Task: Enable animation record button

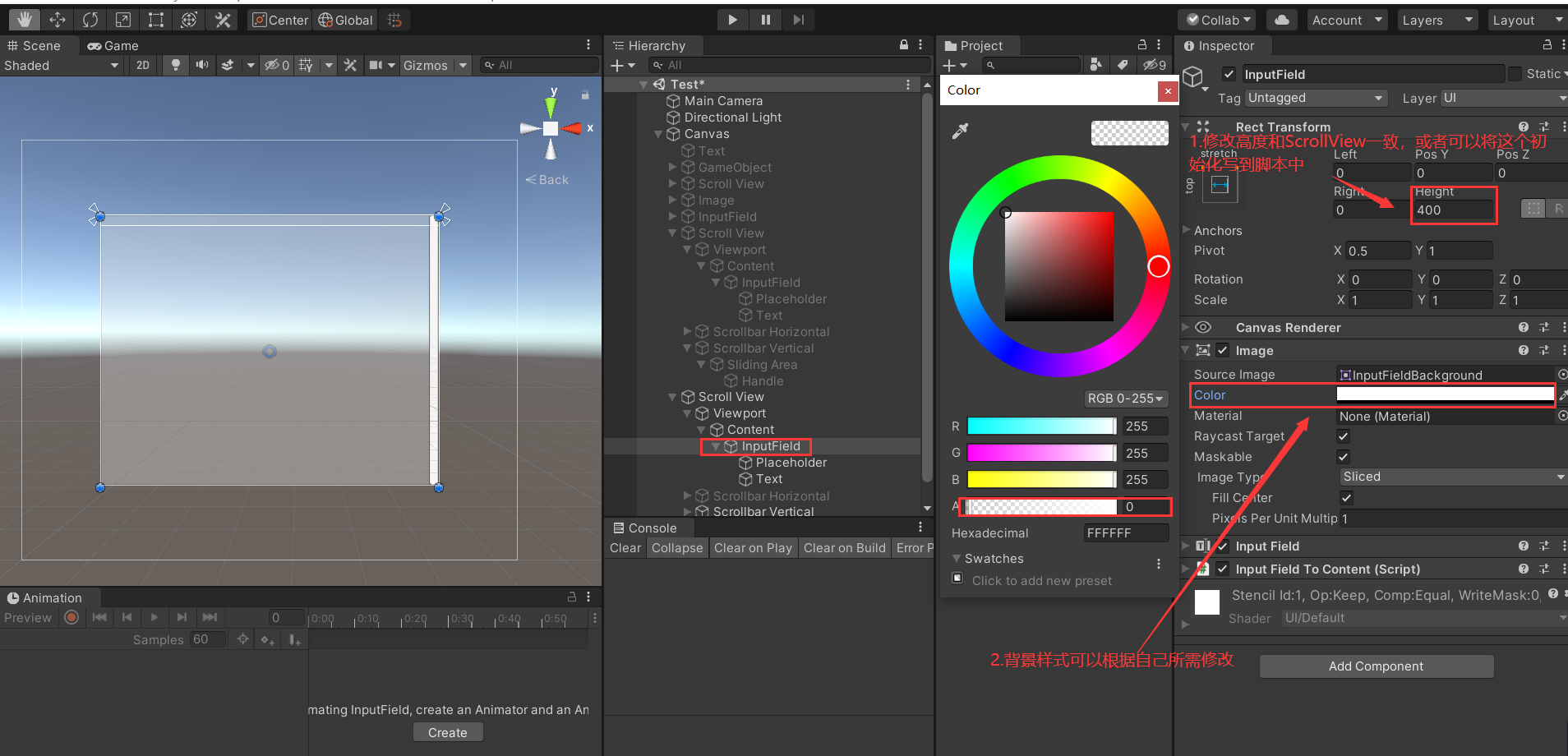Action: (x=71, y=617)
